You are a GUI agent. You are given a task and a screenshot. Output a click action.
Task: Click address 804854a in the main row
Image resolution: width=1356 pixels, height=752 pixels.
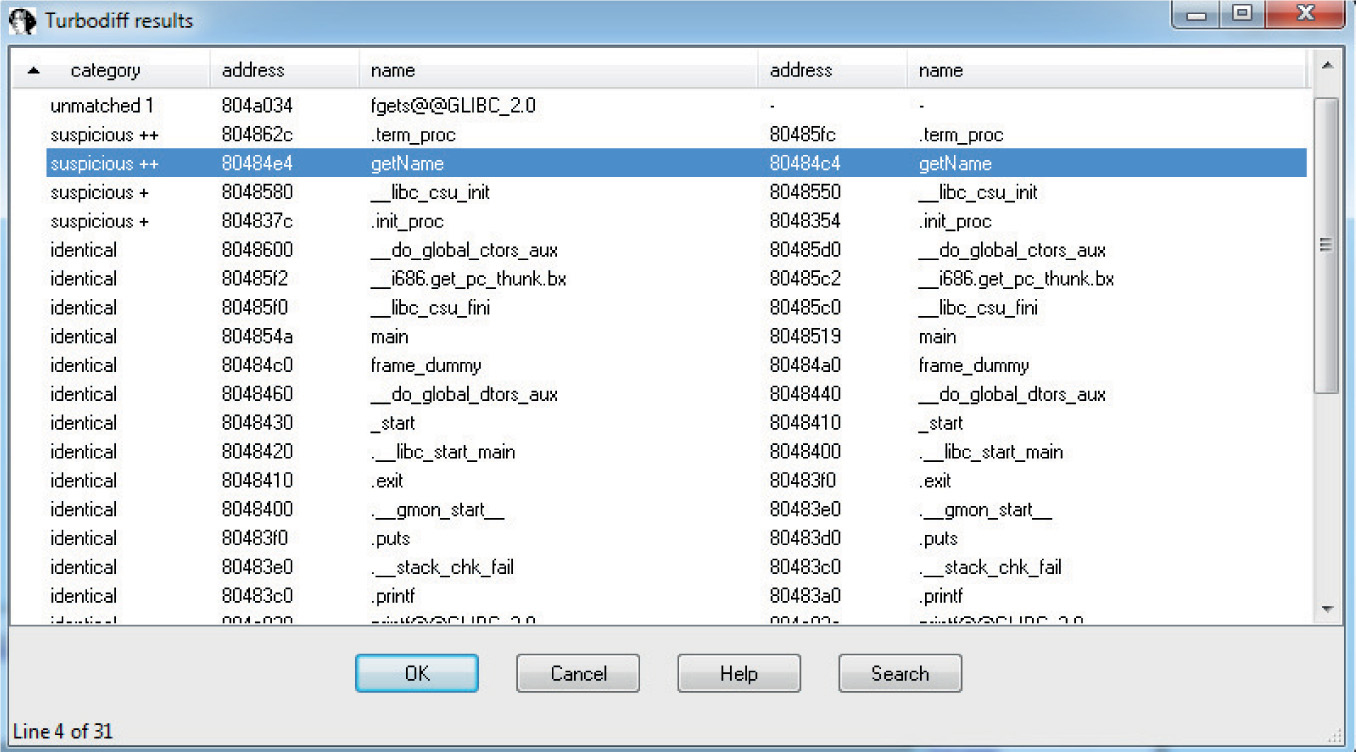(257, 337)
